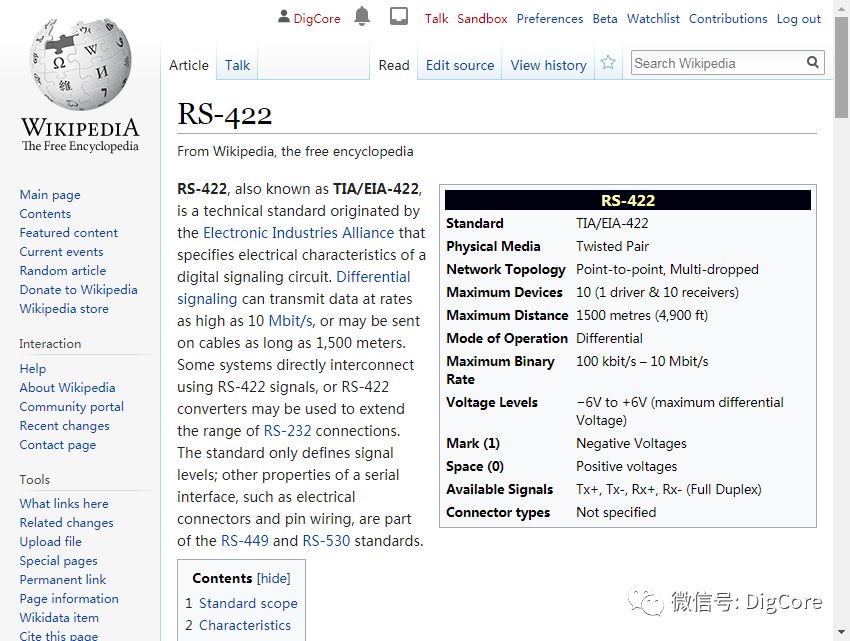
Task: Open the notices inbox tray icon
Action: tap(399, 17)
